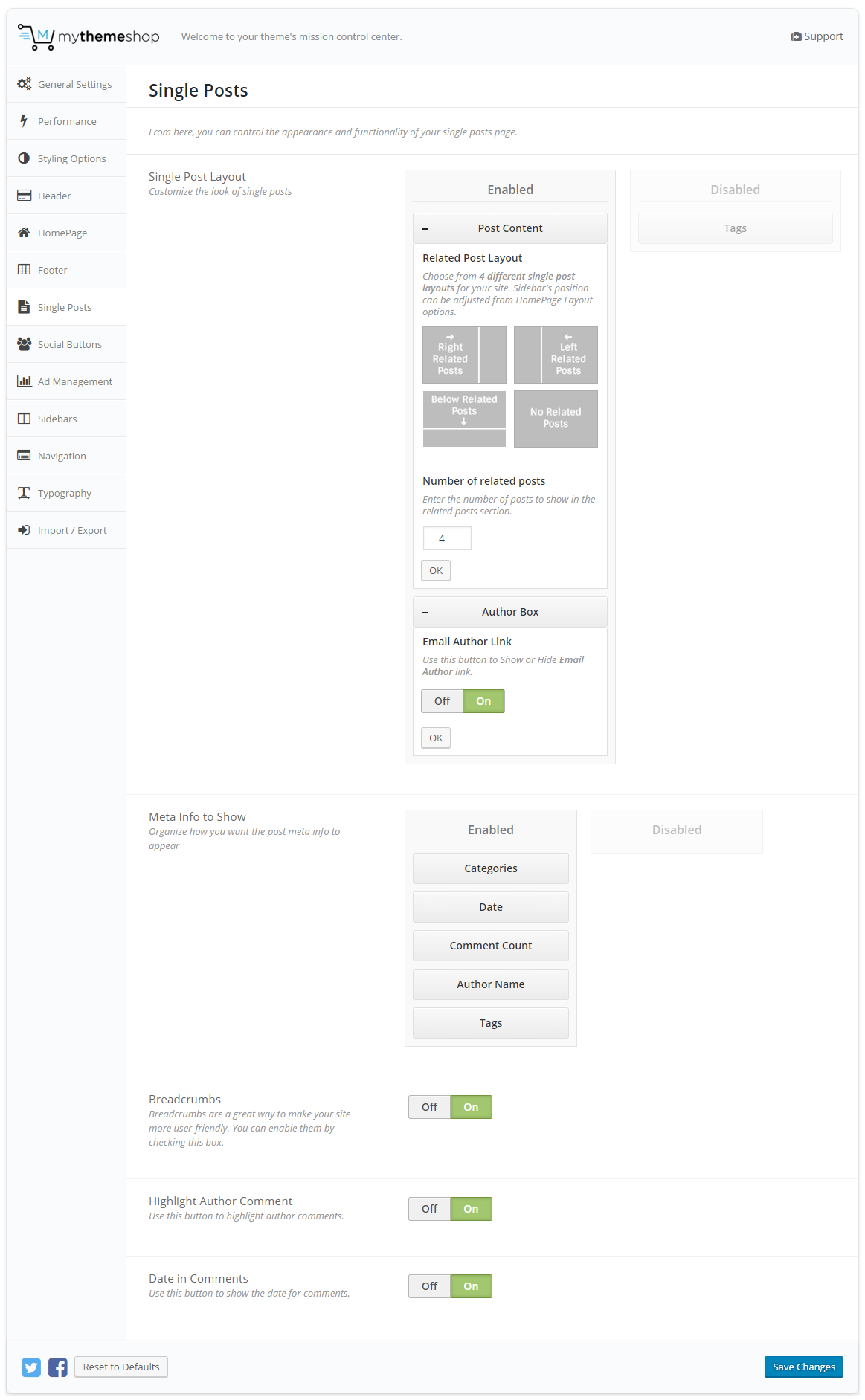The width and height of the screenshot is (865, 1400).
Task: Click the number of related posts field
Action: coord(447,538)
